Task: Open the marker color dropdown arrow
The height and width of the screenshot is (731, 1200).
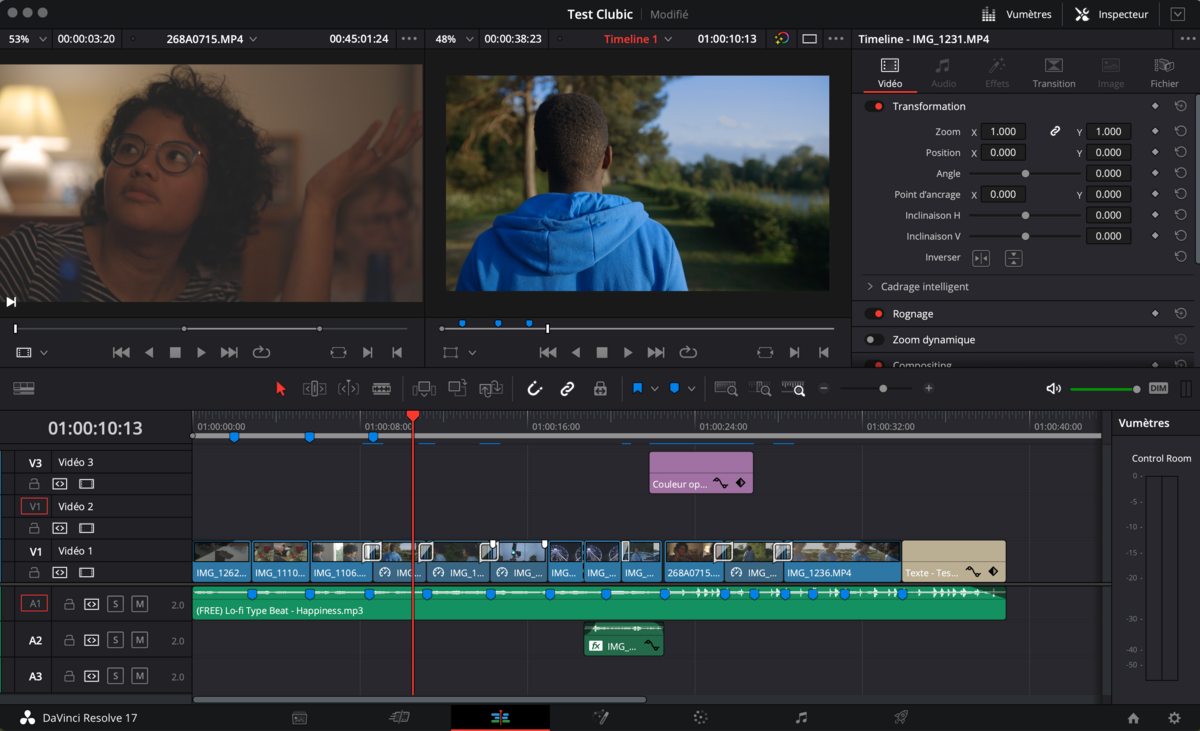Action: 691,389
